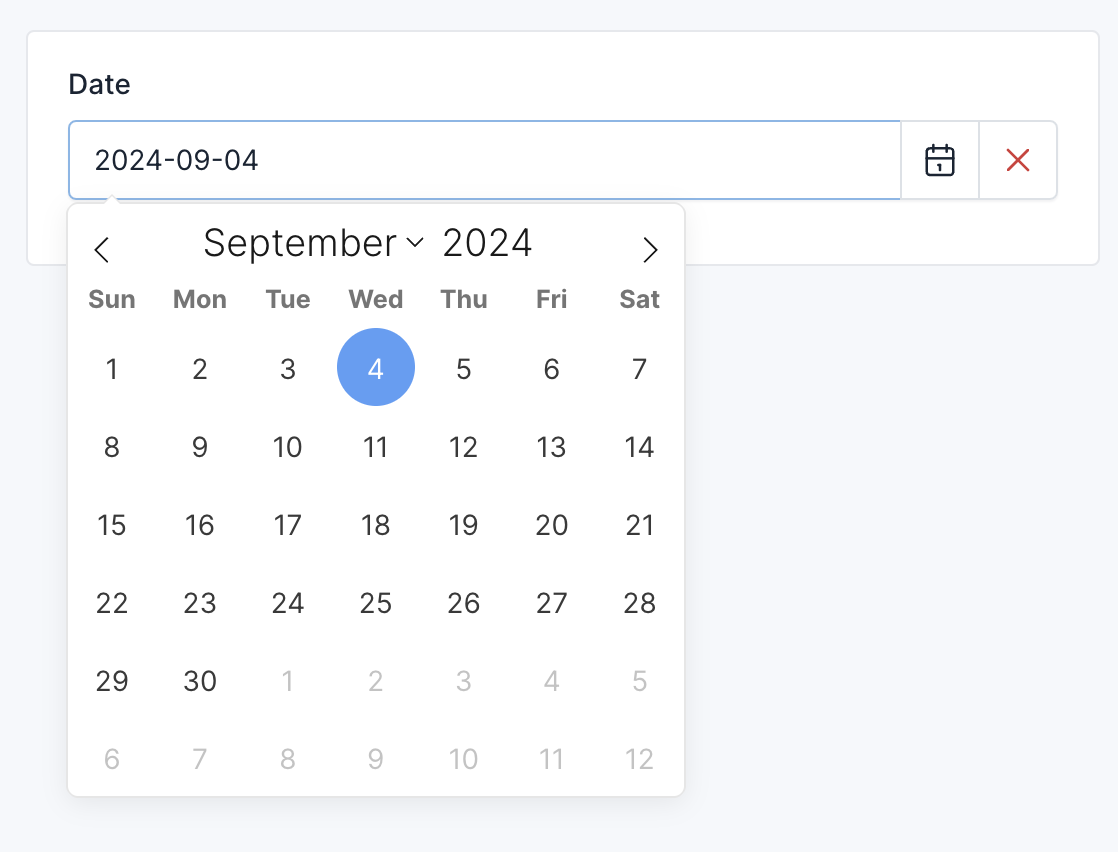
Task: Choose September 1 in the calendar
Action: [112, 368]
